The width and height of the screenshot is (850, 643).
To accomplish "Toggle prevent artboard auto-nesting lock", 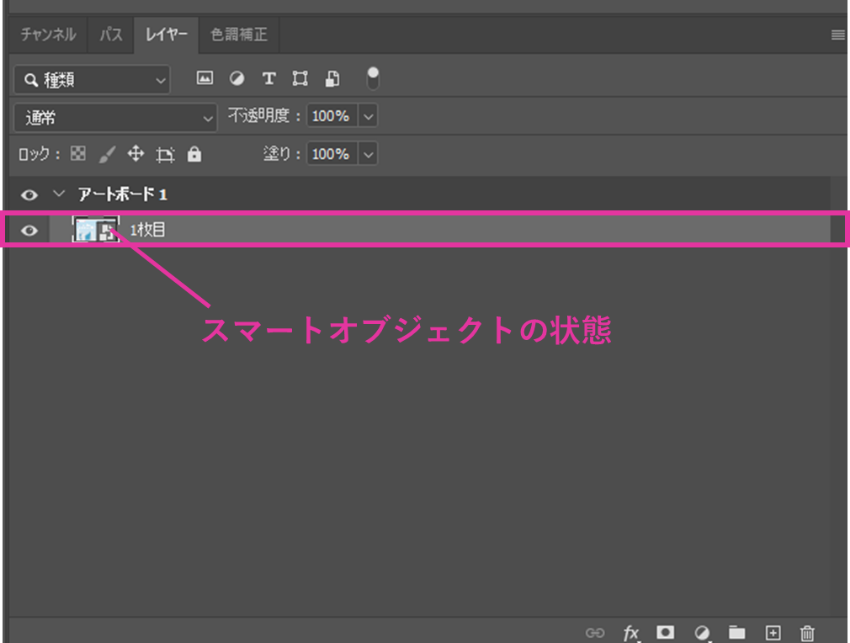I will click(165, 155).
